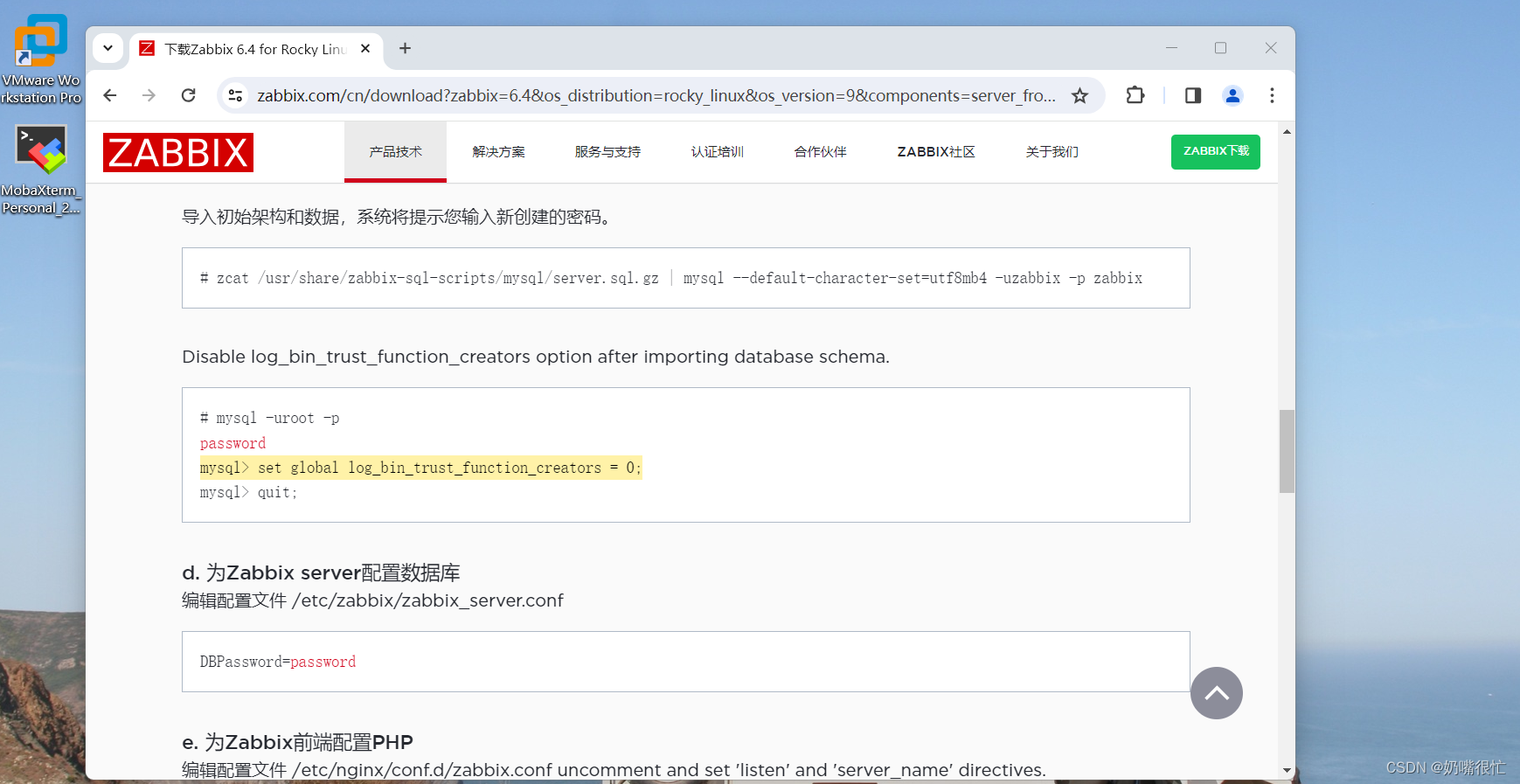Click the scrollbar up arrow

pos(1287,131)
